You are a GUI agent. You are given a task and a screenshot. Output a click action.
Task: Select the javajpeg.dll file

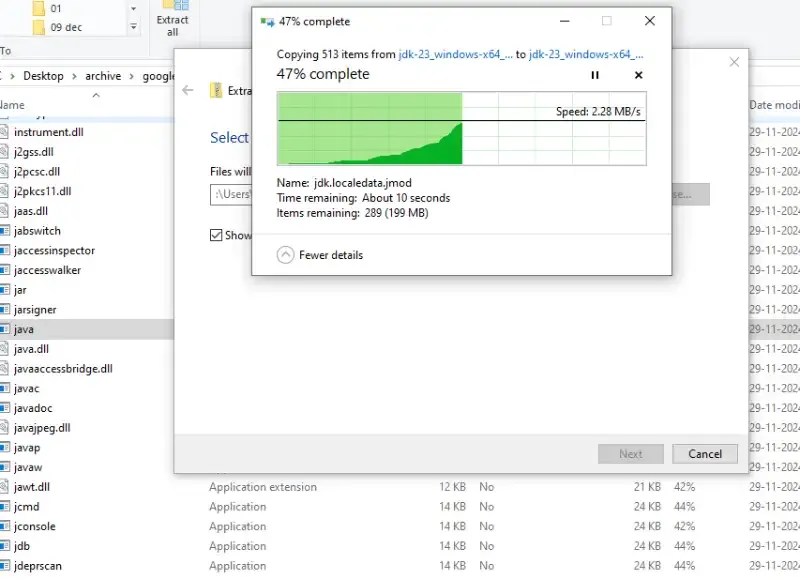[42, 428]
